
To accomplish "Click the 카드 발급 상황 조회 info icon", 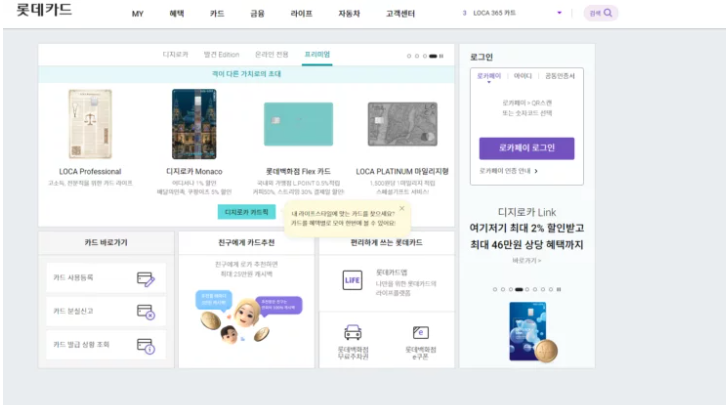I will (146, 346).
